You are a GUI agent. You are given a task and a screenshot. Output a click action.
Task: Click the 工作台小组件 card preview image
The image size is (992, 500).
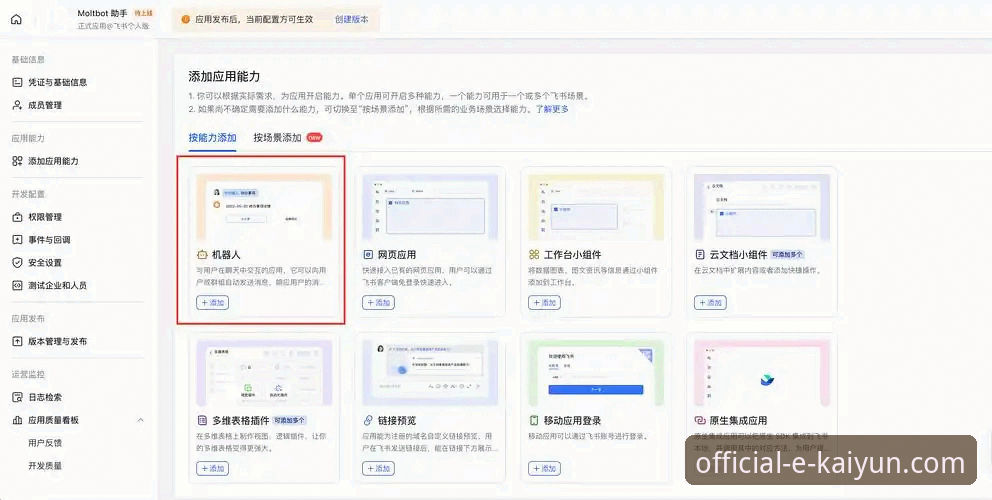(x=596, y=208)
